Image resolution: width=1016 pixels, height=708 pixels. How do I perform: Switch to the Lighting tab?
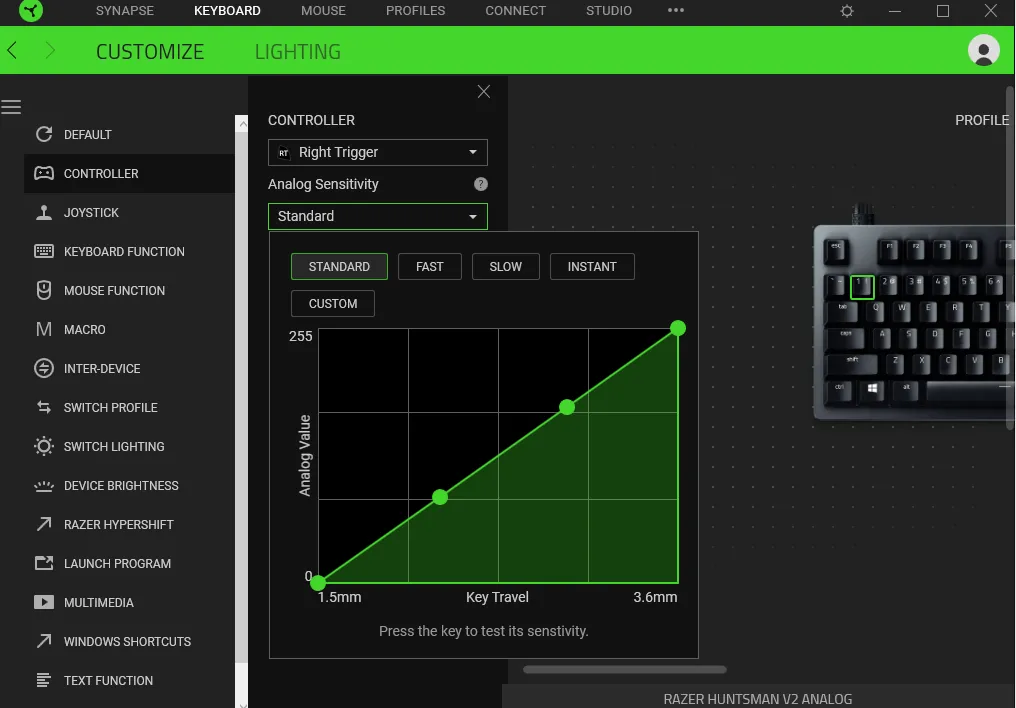click(x=297, y=51)
